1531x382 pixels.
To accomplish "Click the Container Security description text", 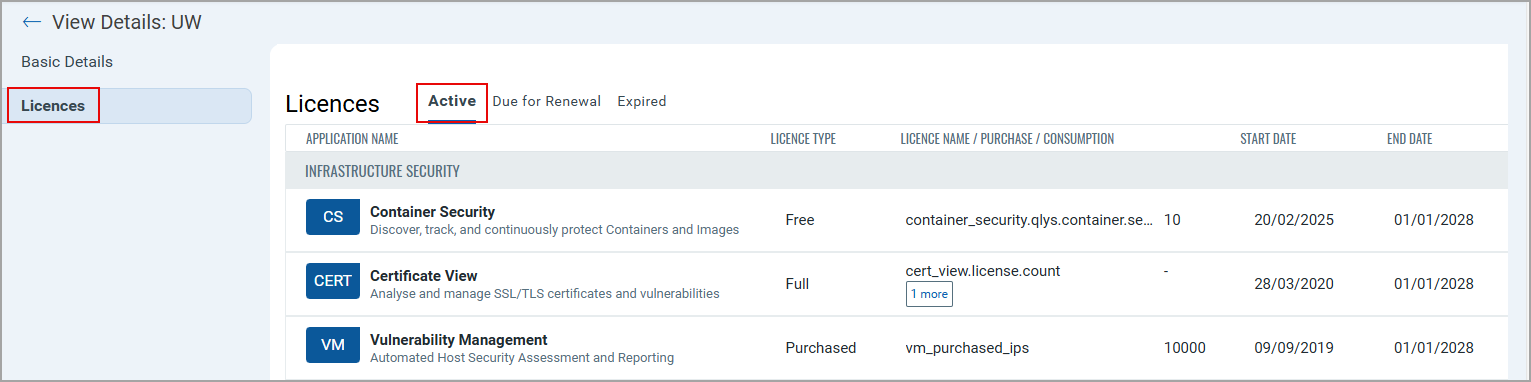I will point(554,230).
